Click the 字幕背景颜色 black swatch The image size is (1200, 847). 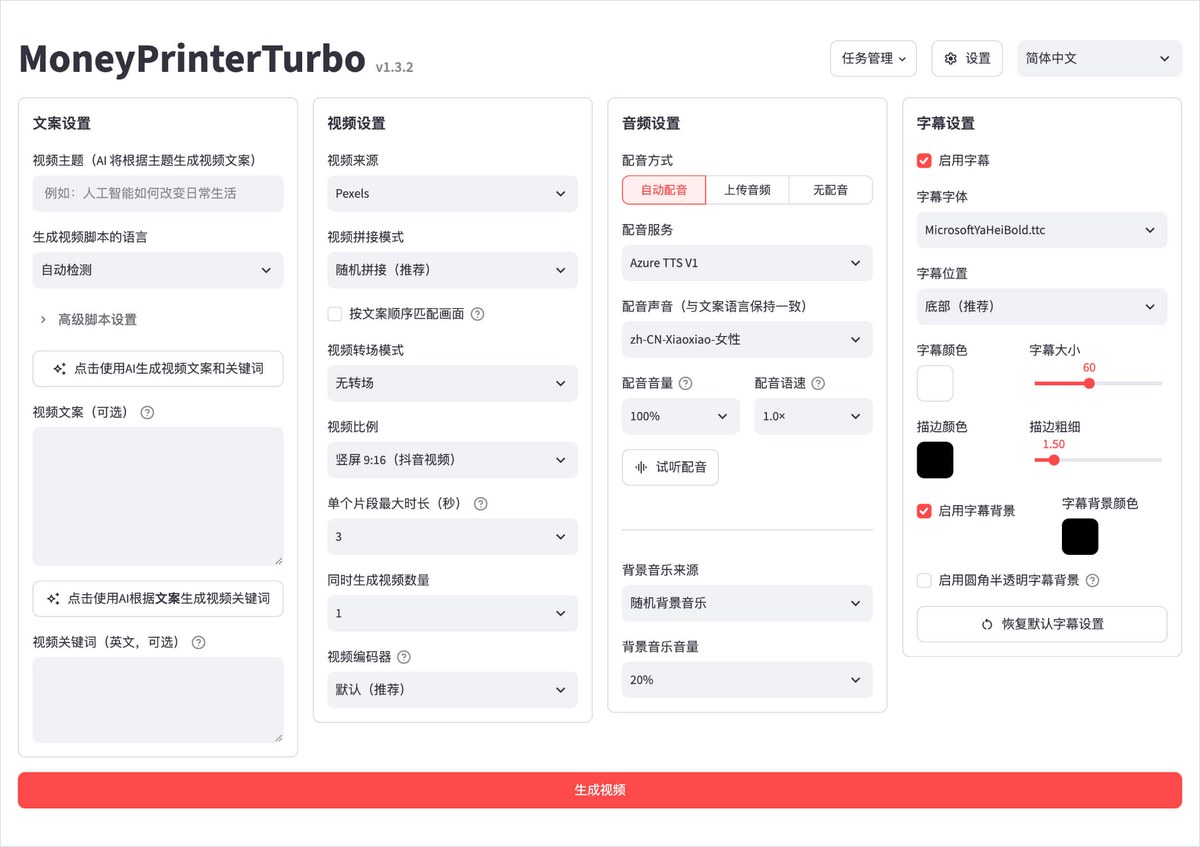click(x=1080, y=537)
